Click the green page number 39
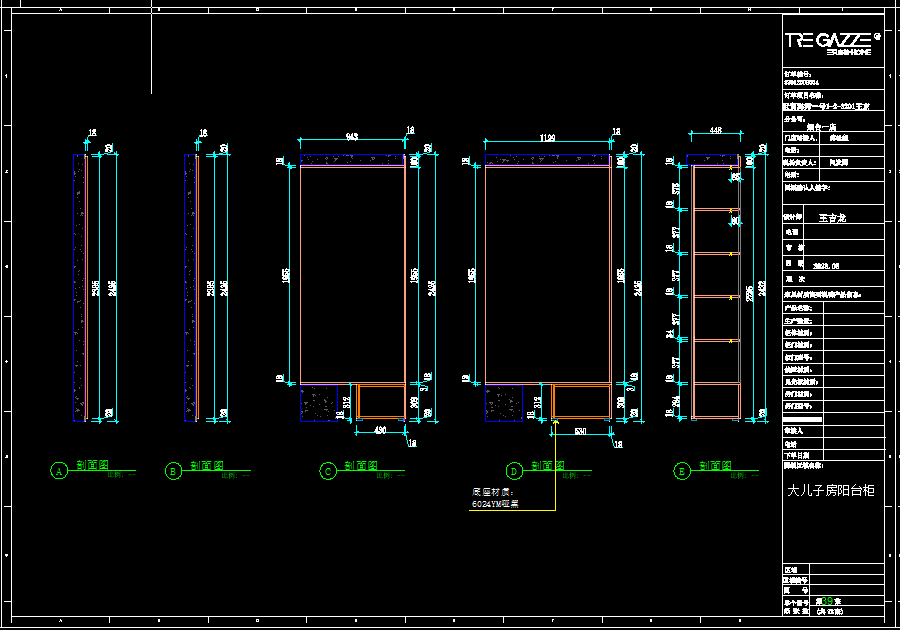Screen dimensions: 900x630 click(827, 601)
